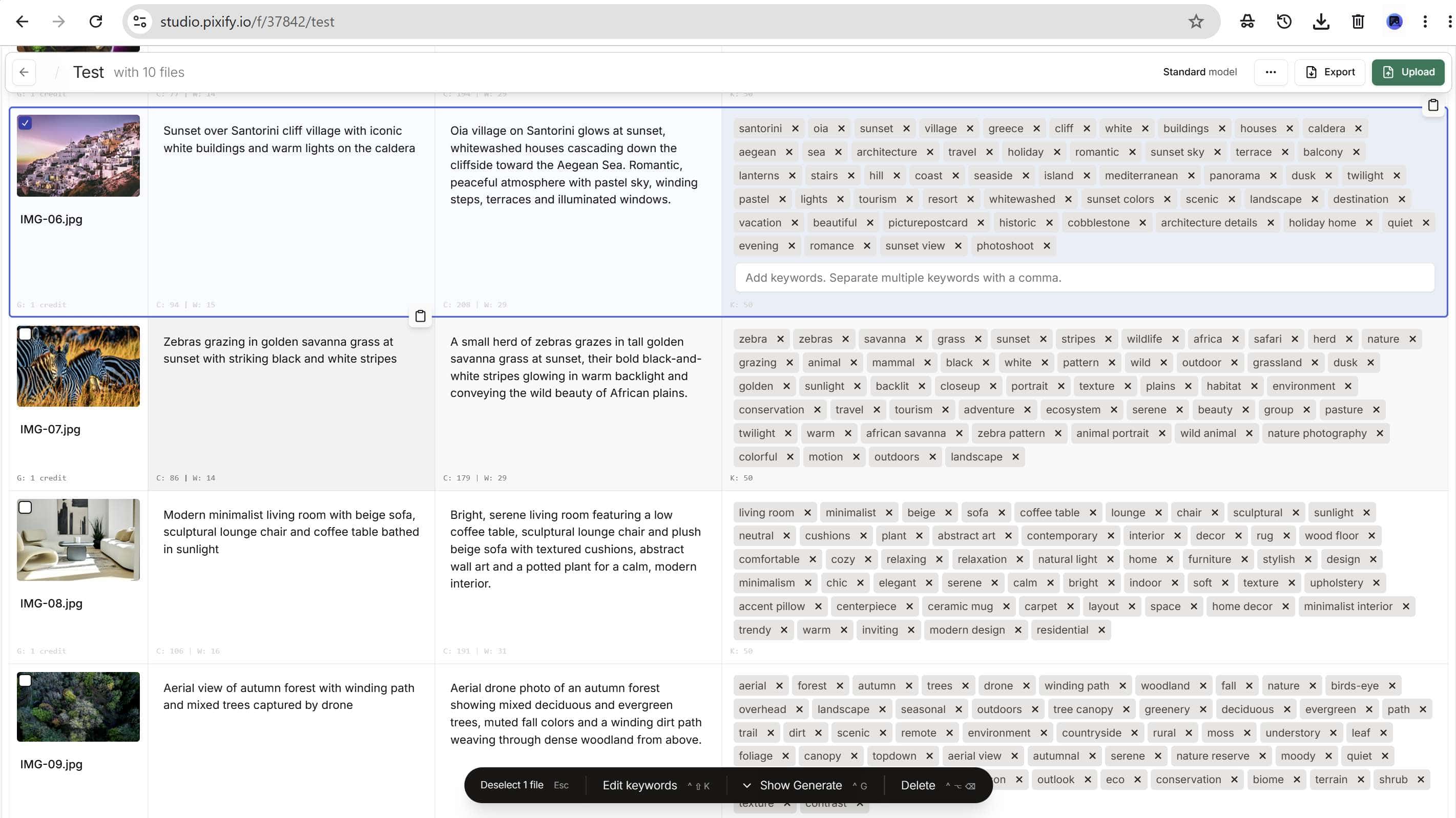Open the IMG-07 zebras thumbnail
The width and height of the screenshot is (1456, 818).
click(78, 366)
